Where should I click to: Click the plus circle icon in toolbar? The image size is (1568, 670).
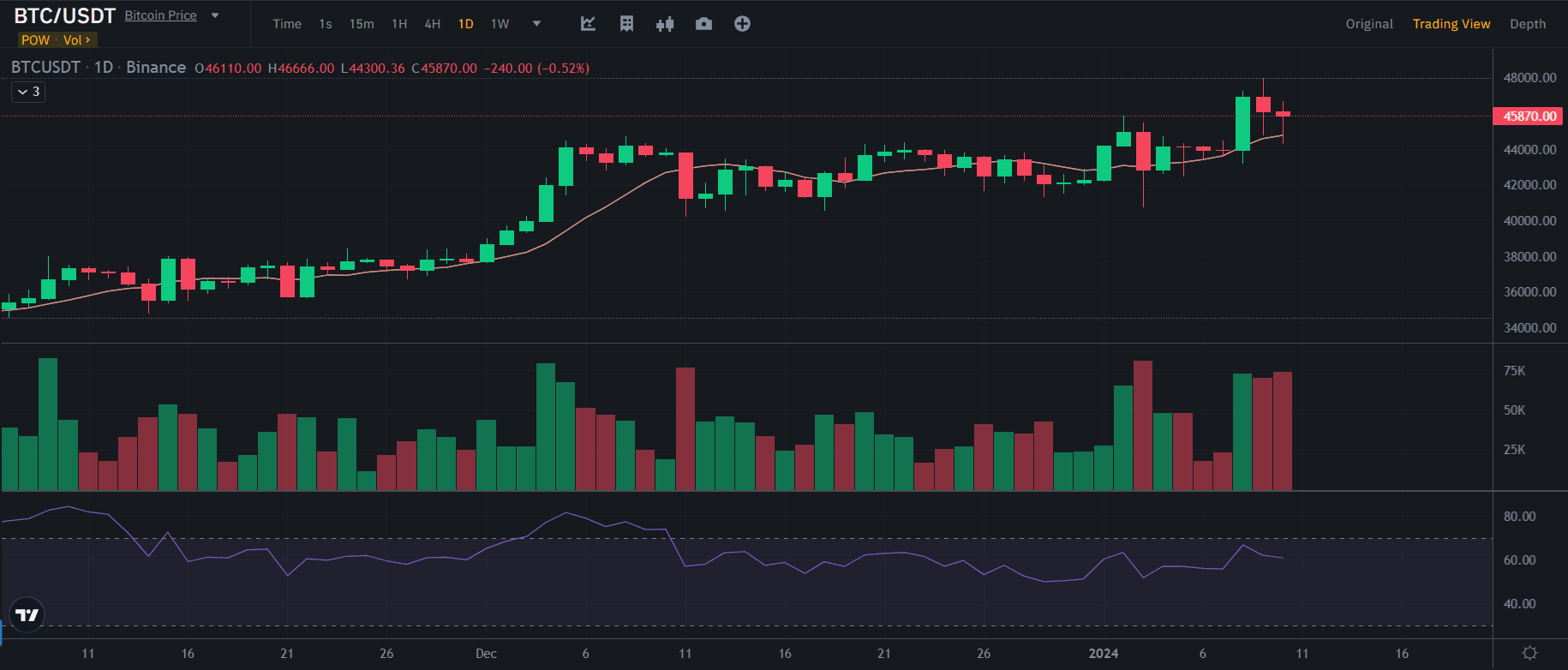(x=742, y=24)
